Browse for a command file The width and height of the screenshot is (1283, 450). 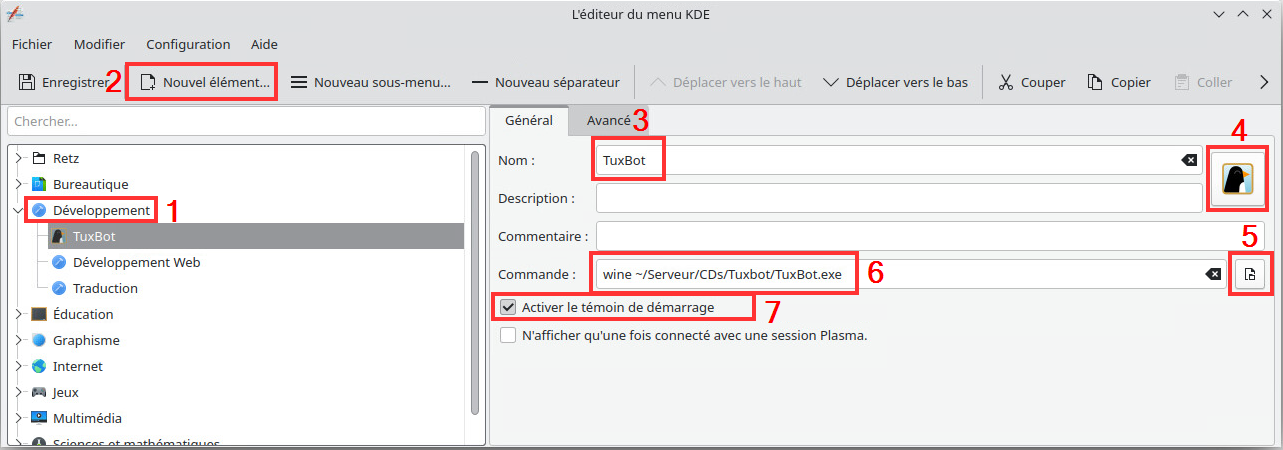point(1249,274)
